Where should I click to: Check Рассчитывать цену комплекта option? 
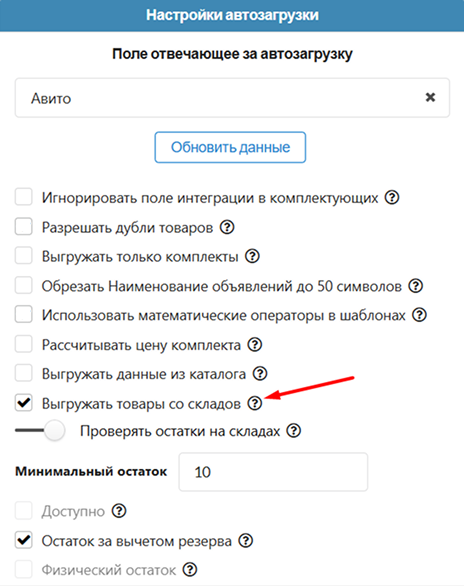24,345
